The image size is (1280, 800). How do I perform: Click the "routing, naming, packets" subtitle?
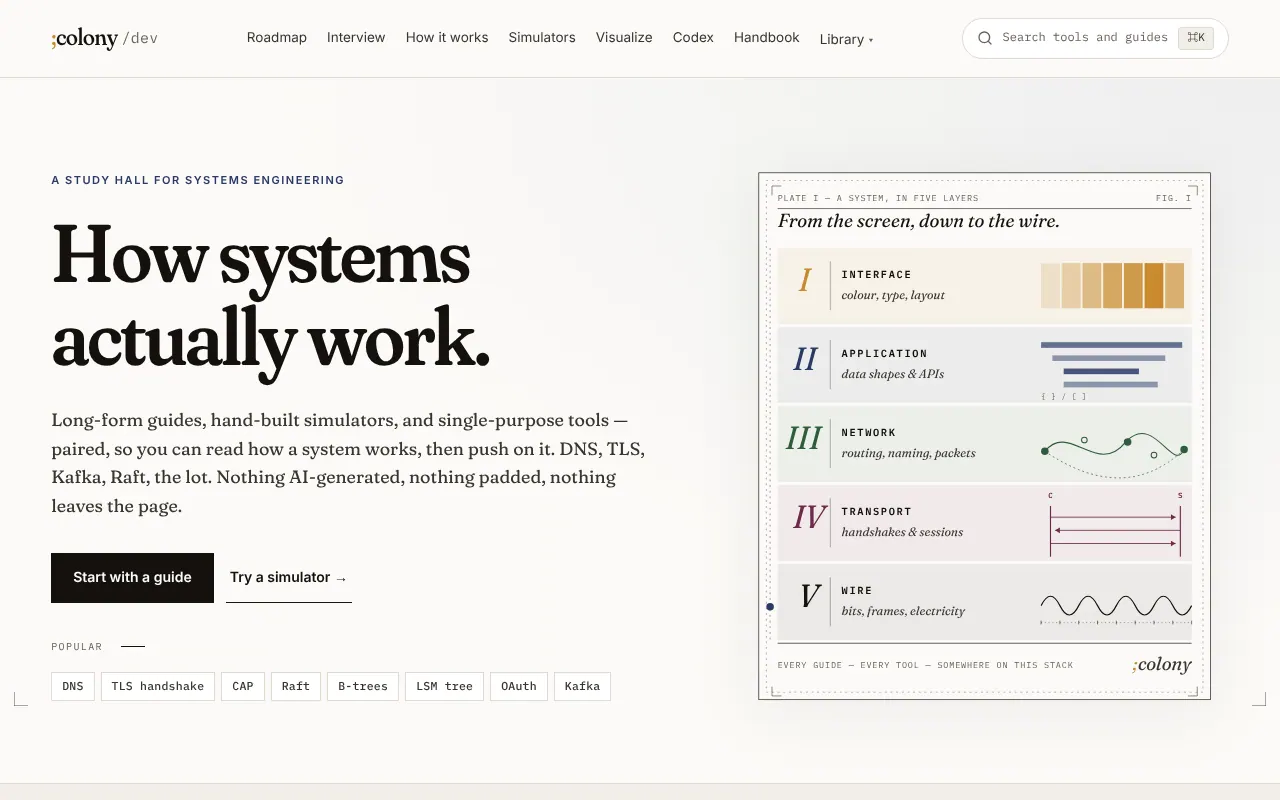908,453
